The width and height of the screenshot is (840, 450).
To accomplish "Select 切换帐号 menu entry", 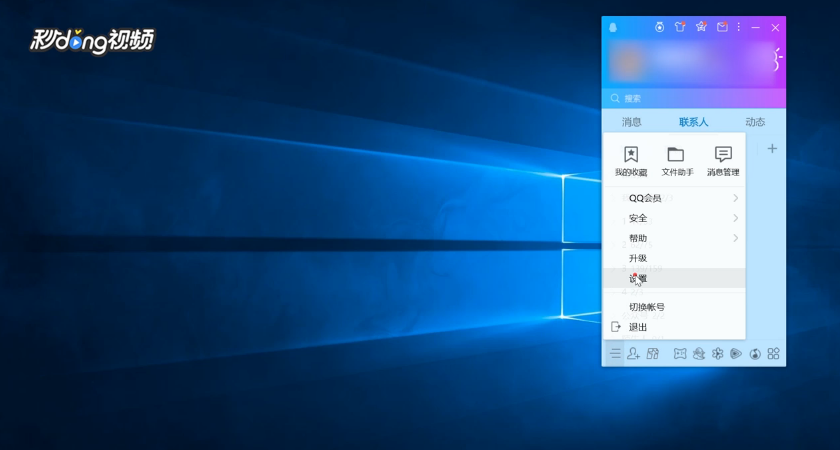I will pos(674,307).
